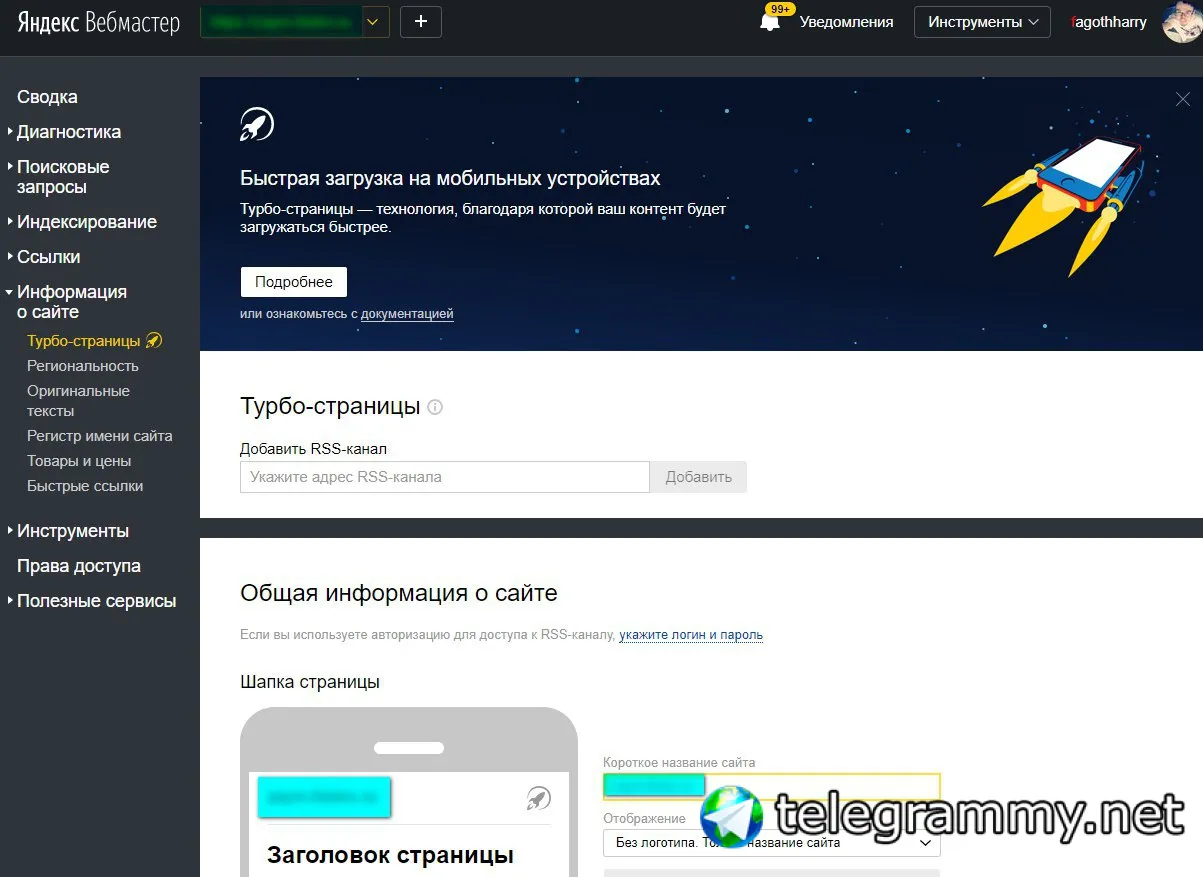Screen dimensions: 1203x877
Task: Click the rocket icon in banner
Action: point(257,125)
